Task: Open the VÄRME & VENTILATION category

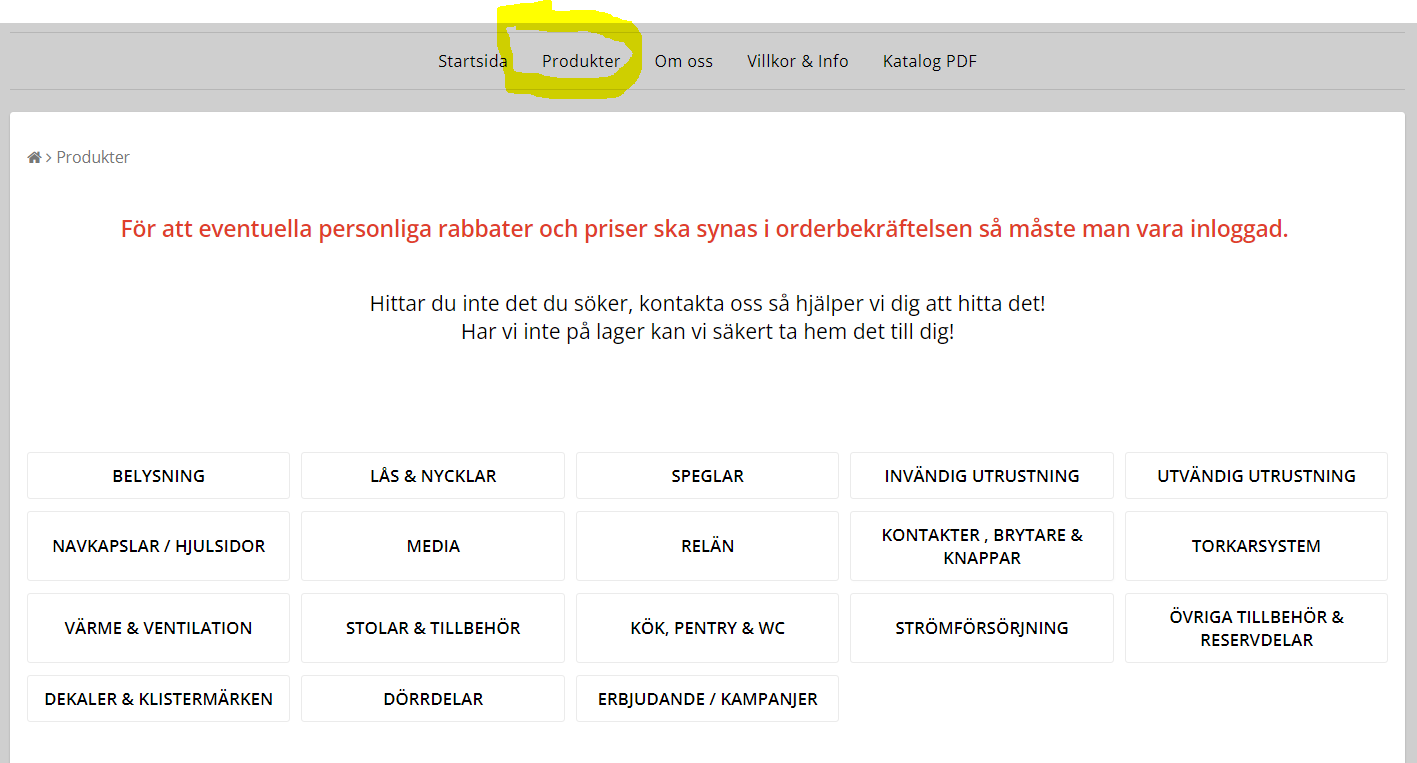Action: 158,628
